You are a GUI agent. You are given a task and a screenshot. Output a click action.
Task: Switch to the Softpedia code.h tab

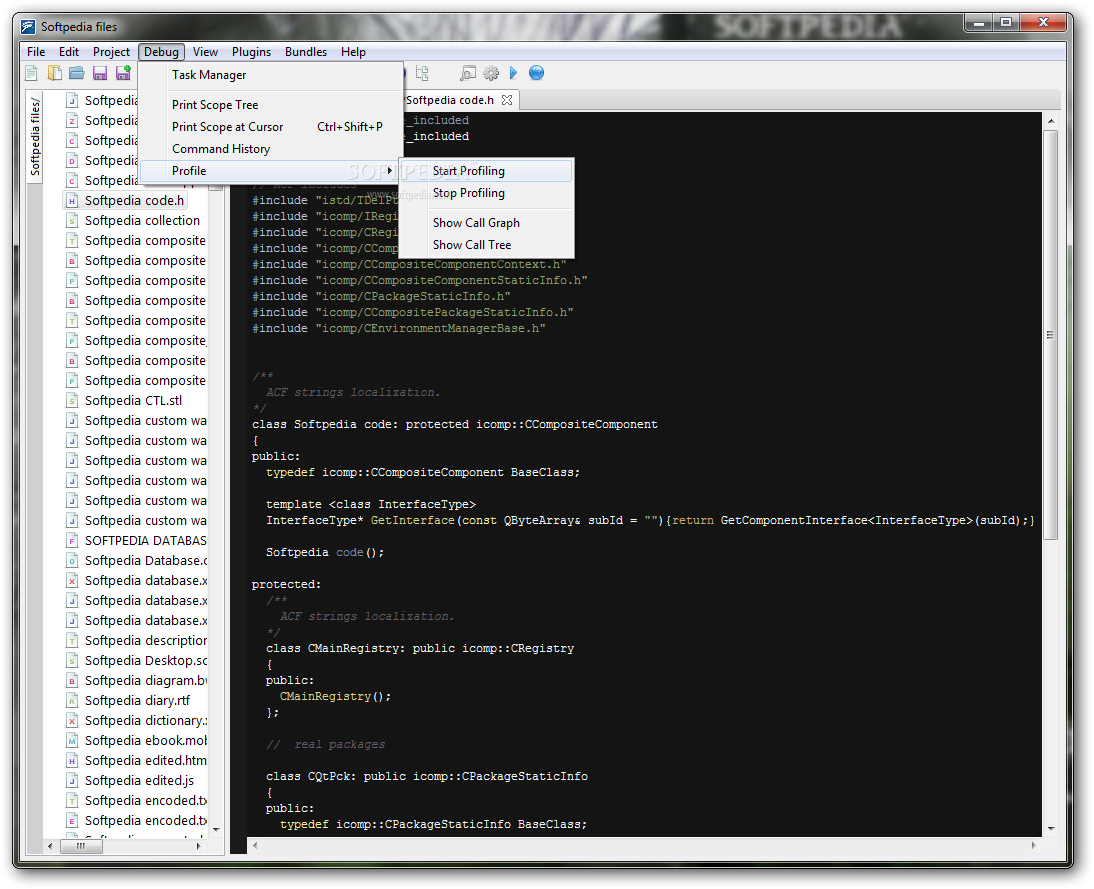pos(449,100)
